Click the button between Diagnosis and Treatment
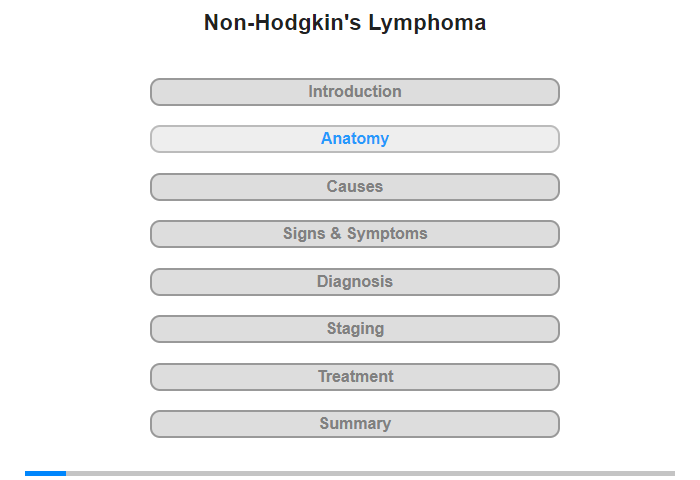The image size is (700, 480). (x=354, y=329)
